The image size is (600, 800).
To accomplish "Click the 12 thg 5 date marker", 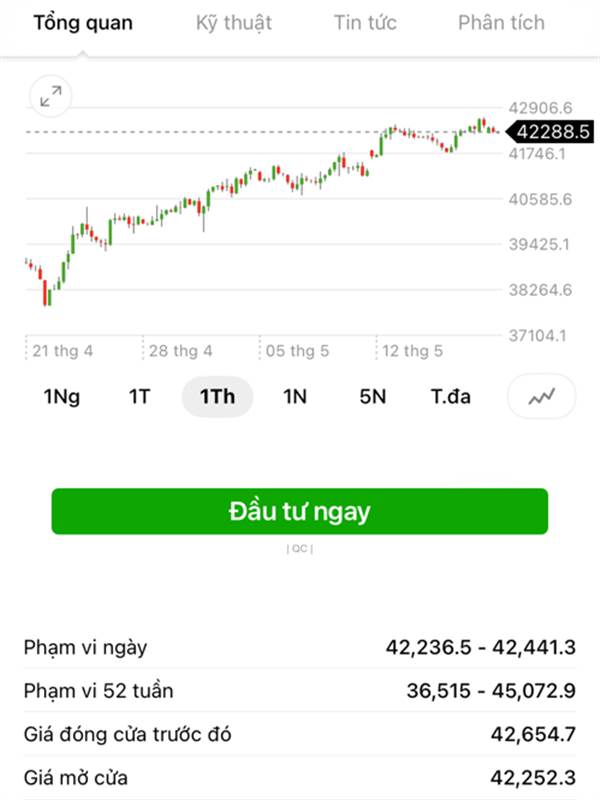I will pyautogui.click(x=412, y=351).
